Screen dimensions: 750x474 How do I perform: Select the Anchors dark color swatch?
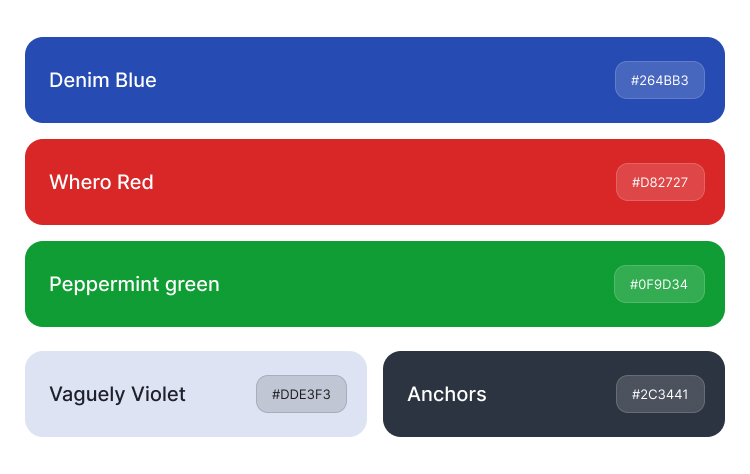554,394
